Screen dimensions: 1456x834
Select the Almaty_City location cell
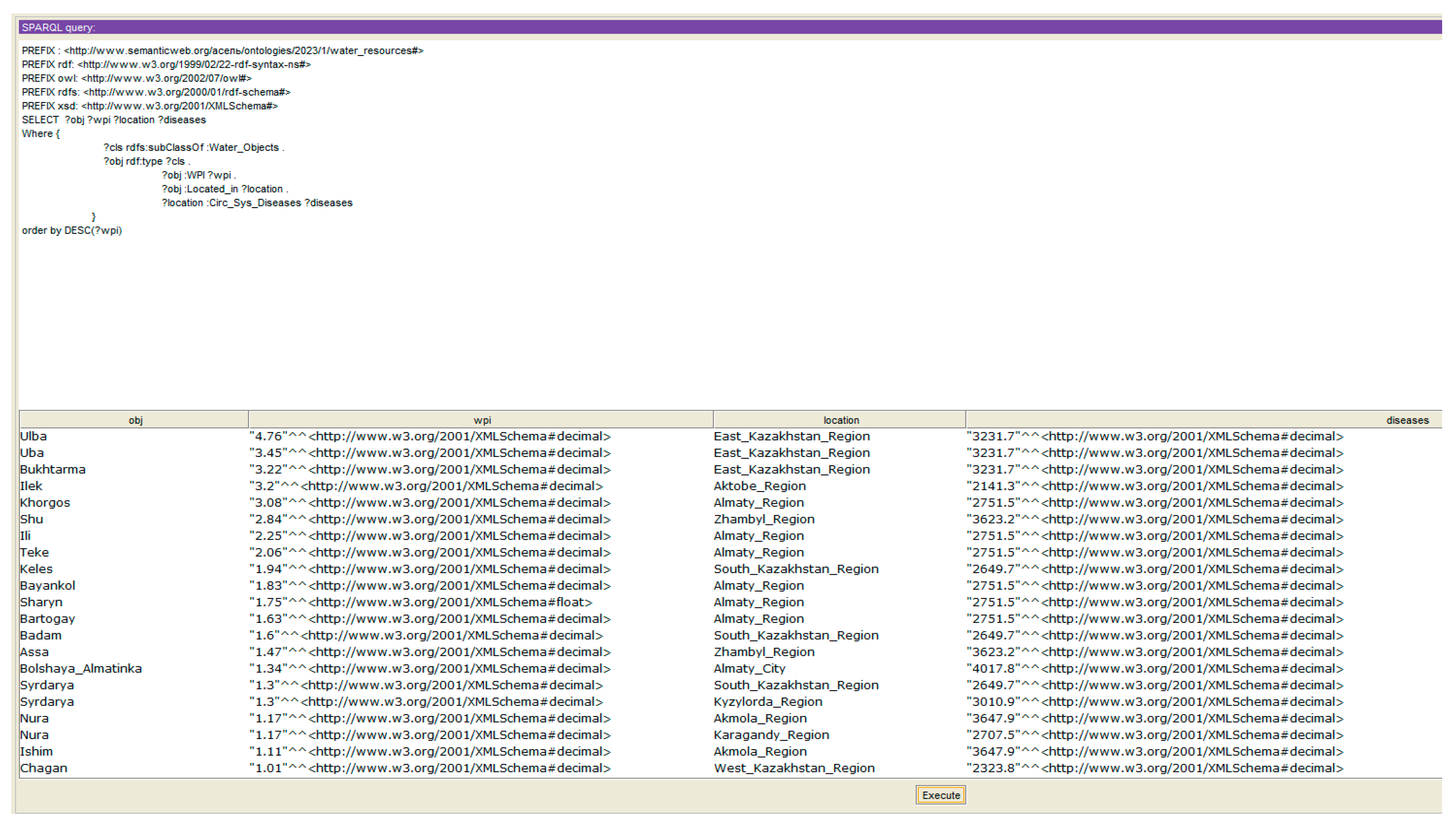pos(749,669)
